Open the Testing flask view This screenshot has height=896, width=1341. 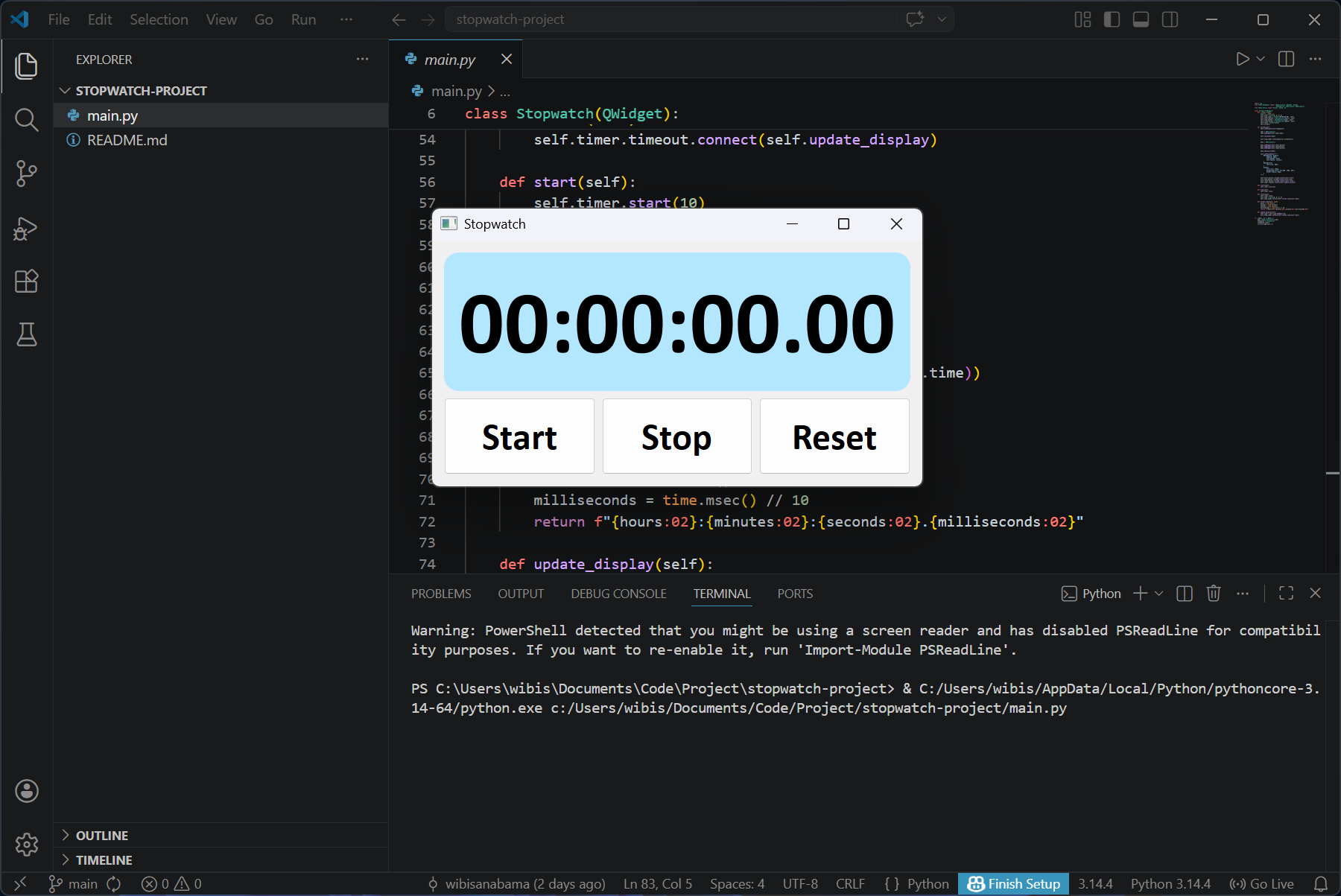27,335
